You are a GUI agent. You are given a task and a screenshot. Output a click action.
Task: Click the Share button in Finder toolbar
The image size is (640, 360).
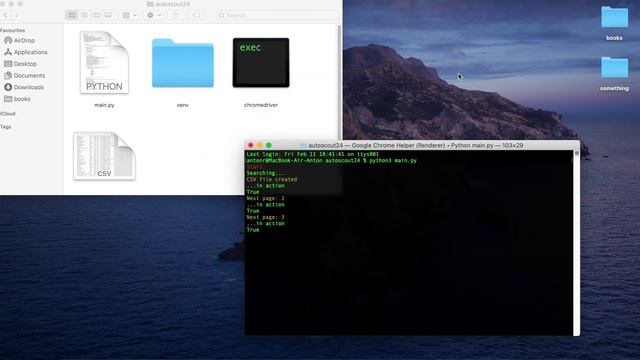pos(176,15)
